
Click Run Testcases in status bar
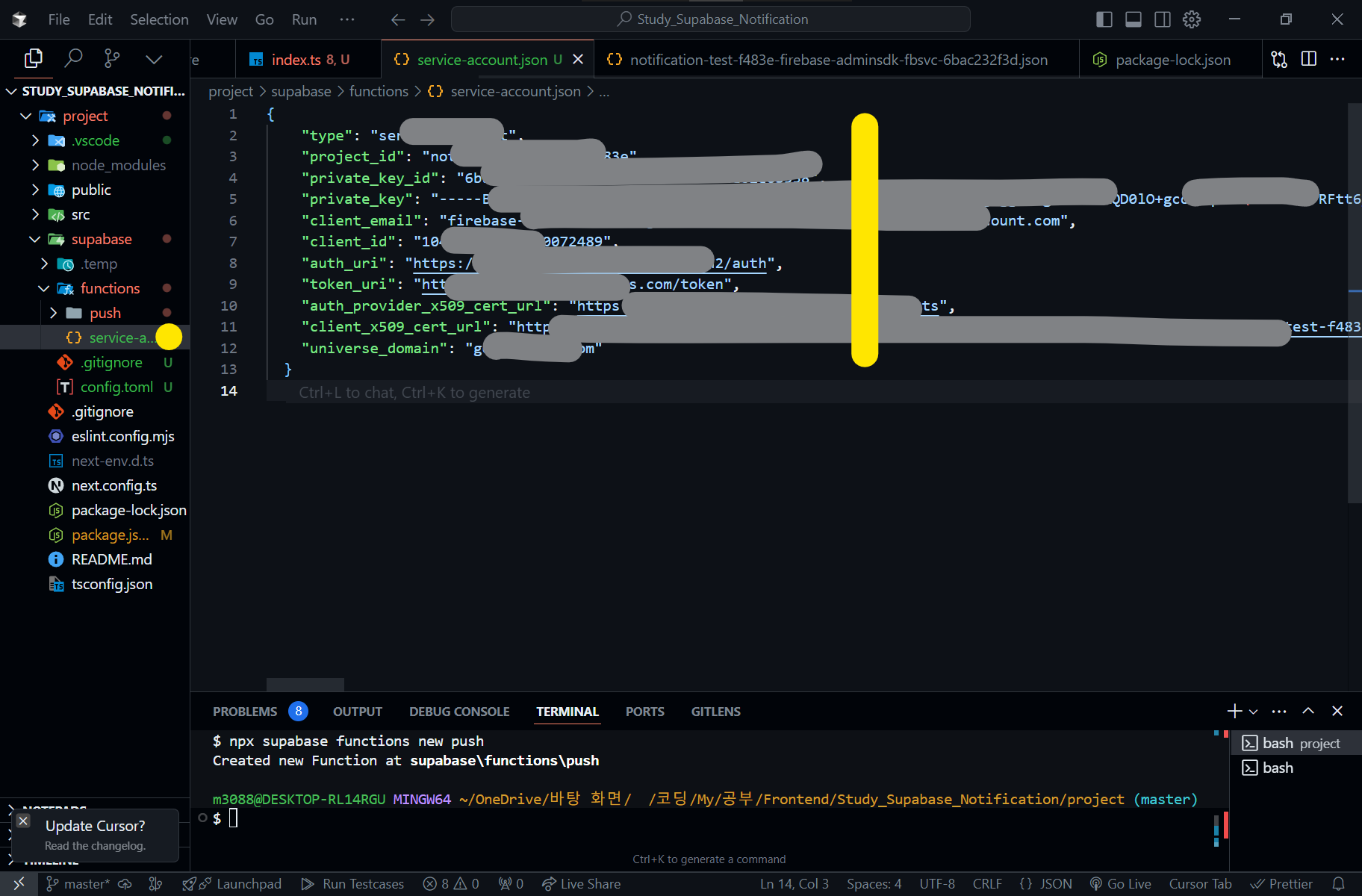click(352, 884)
